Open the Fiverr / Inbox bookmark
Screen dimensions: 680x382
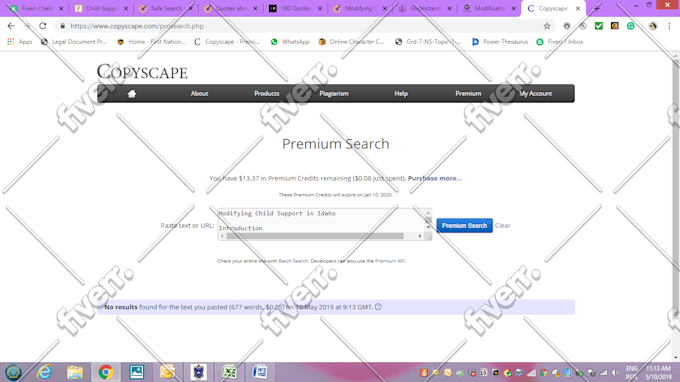pyautogui.click(x=559, y=42)
